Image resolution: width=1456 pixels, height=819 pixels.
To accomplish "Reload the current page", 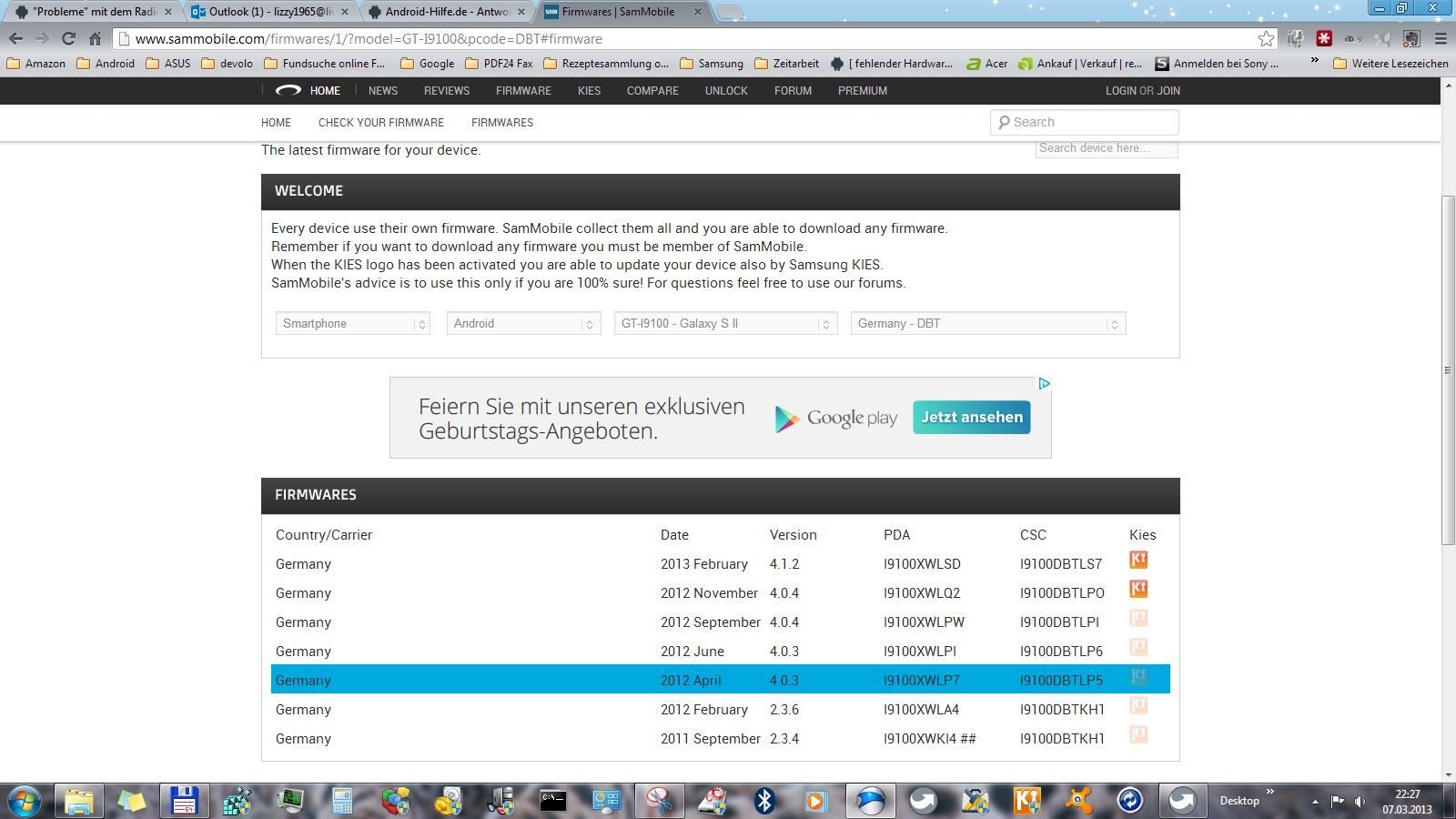I will pos(68,38).
